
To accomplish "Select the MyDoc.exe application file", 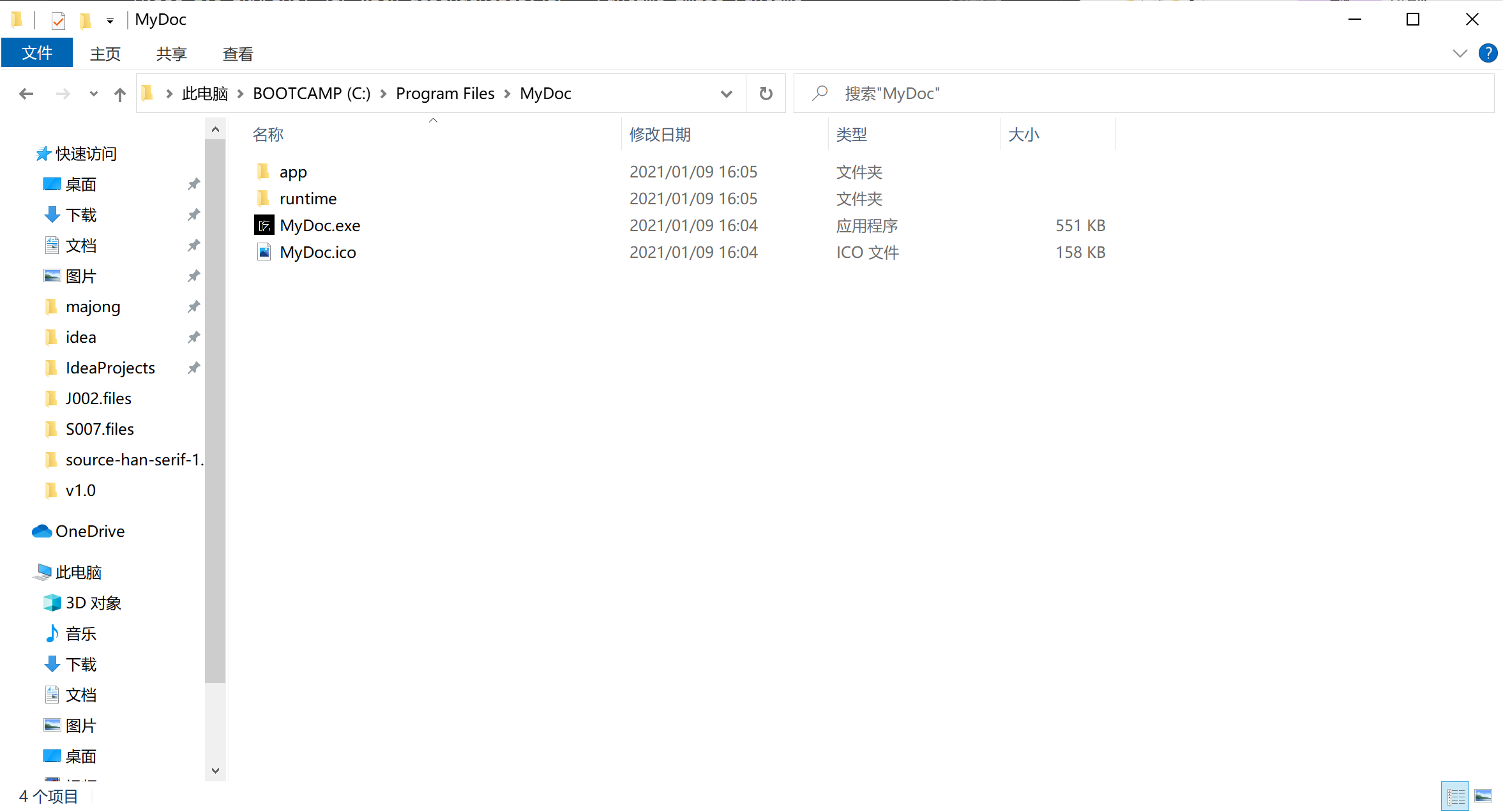I will click(x=319, y=225).
